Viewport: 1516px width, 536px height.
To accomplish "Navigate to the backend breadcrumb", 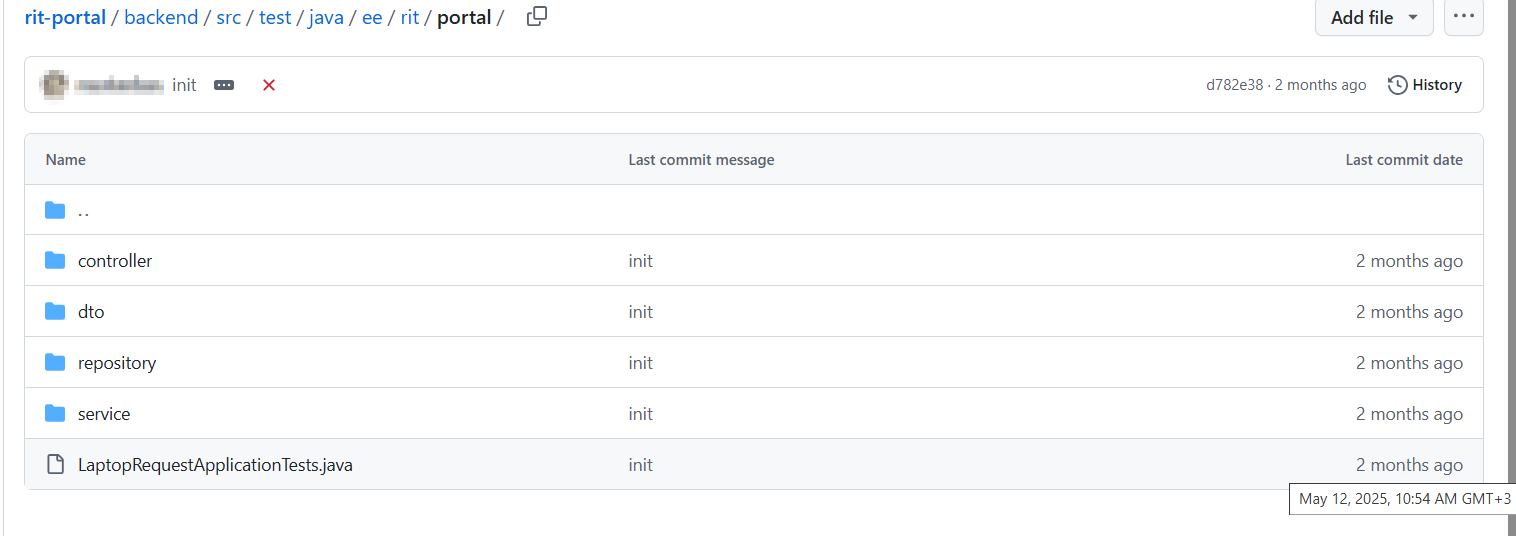I will 161,17.
